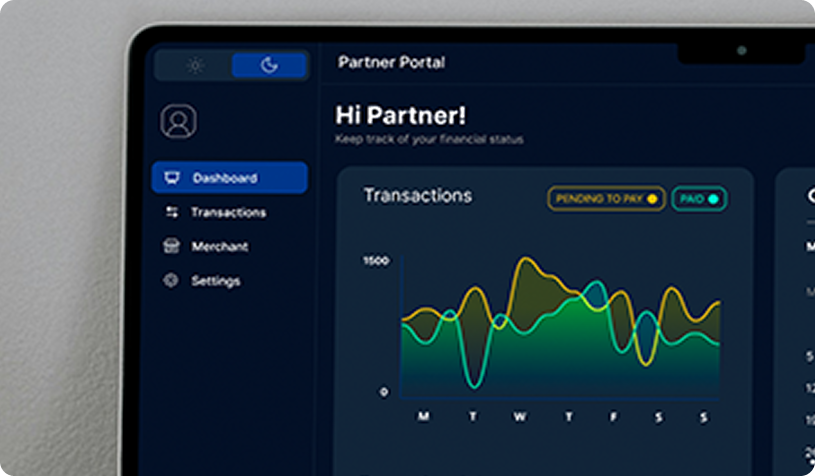Click the Partner Portal title

(x=391, y=62)
